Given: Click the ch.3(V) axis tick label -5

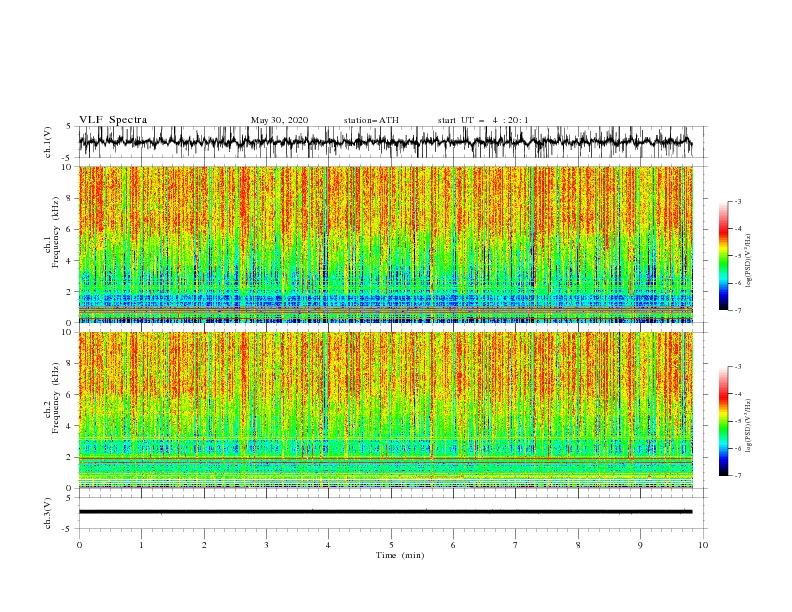Looking at the screenshot, I should click(68, 529).
